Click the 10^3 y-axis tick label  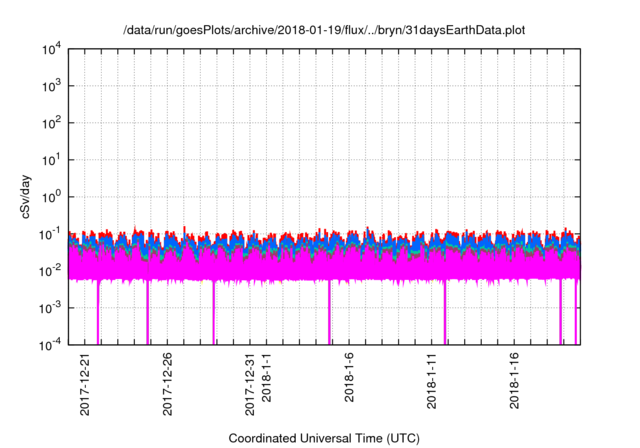[51, 86]
